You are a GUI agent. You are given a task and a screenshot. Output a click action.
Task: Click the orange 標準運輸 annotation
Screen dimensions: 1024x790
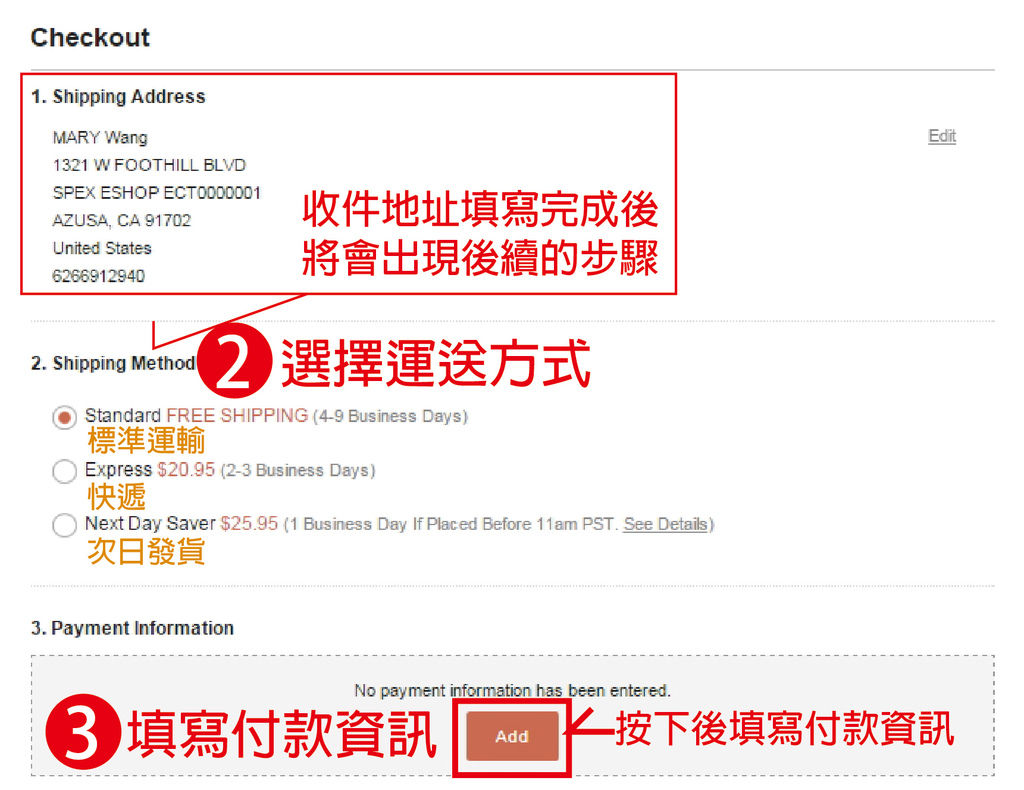pos(146,441)
